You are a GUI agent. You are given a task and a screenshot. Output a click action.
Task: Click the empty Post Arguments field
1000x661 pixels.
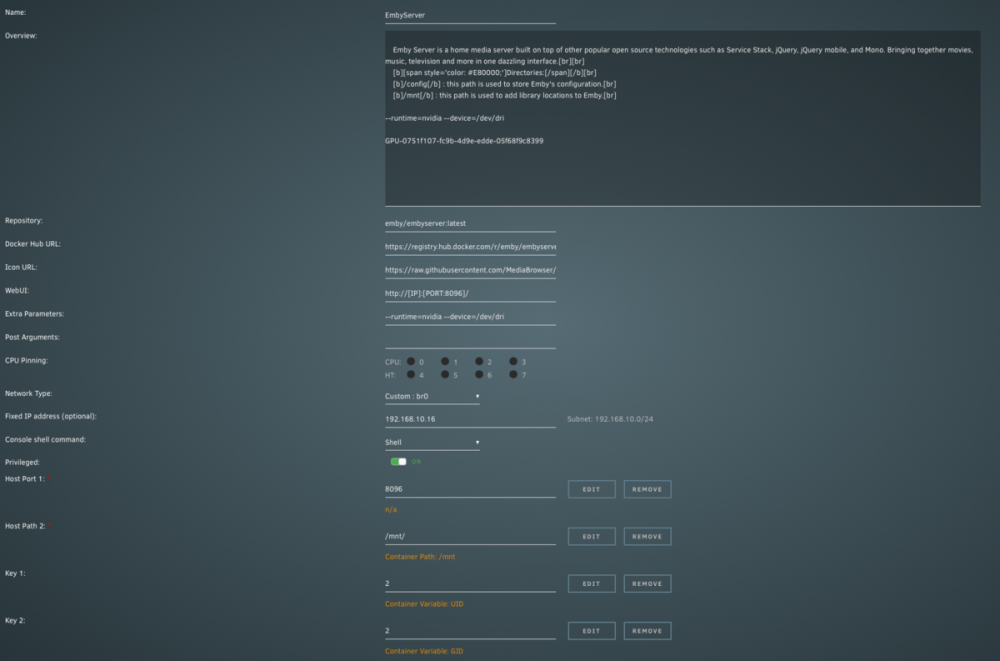coord(470,340)
